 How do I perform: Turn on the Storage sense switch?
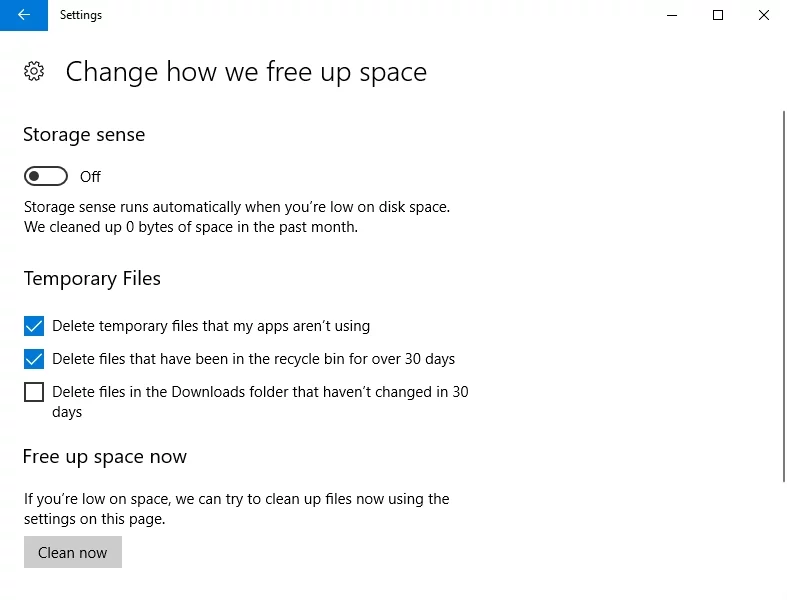coord(46,177)
